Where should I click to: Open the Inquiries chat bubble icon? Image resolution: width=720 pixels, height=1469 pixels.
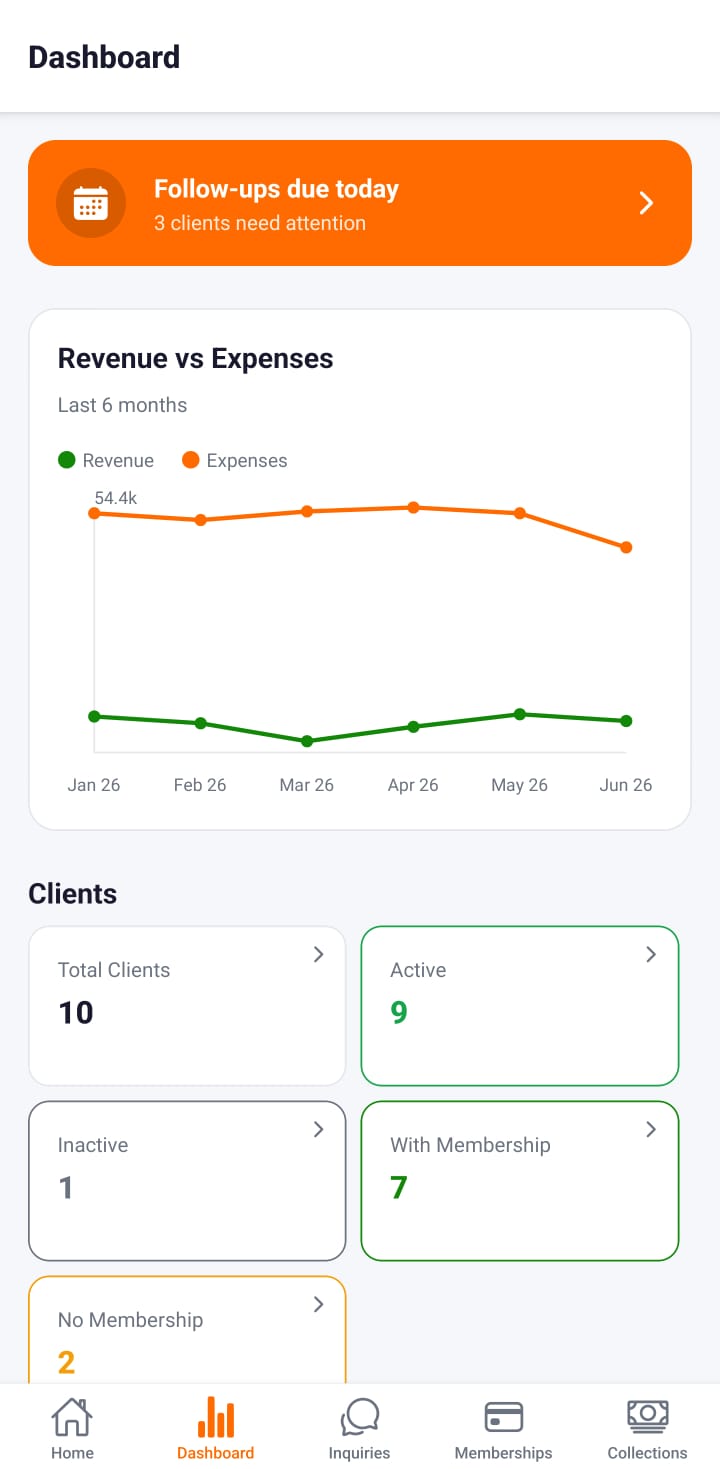(x=360, y=1417)
